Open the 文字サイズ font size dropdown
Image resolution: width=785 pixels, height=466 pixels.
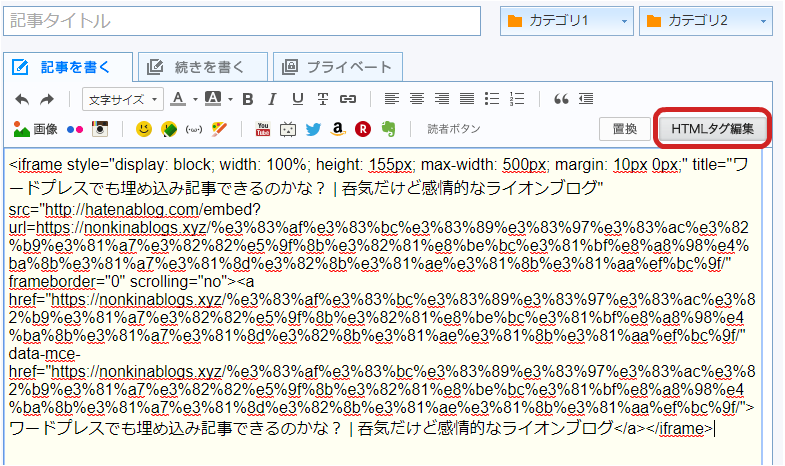point(123,100)
